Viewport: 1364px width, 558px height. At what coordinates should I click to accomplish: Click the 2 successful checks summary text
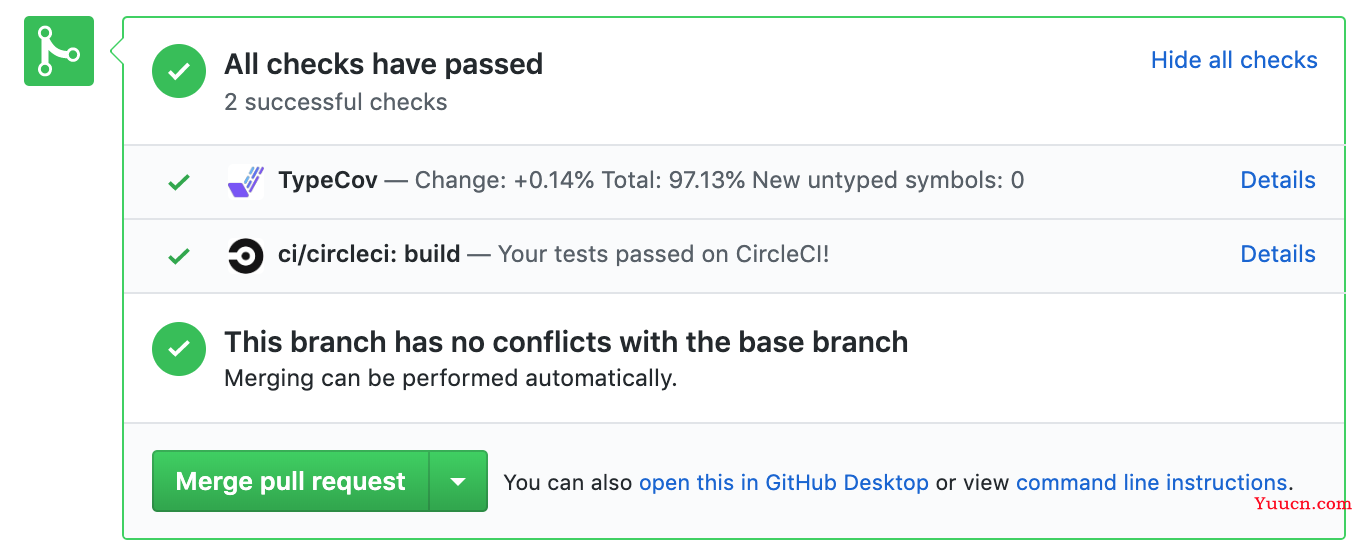[x=336, y=102]
